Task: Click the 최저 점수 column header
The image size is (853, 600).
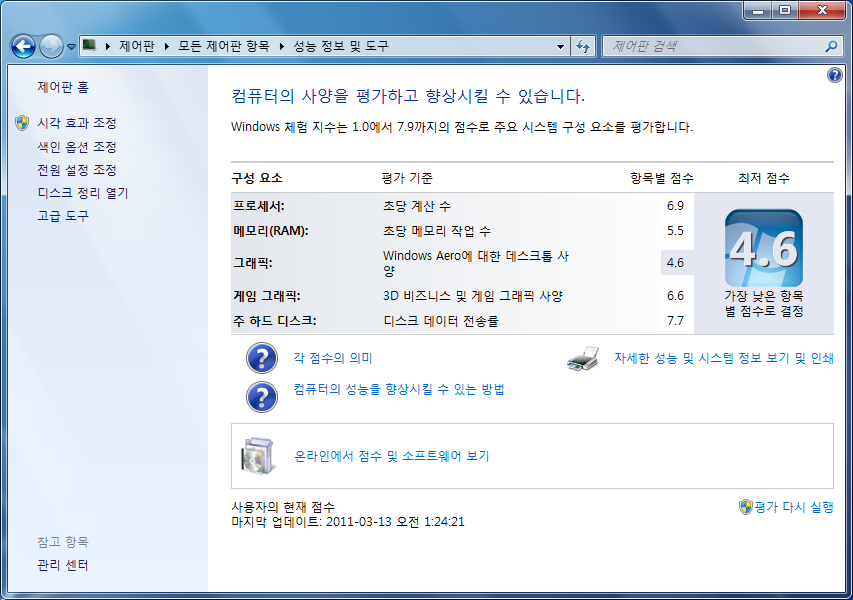Action: 764,178
